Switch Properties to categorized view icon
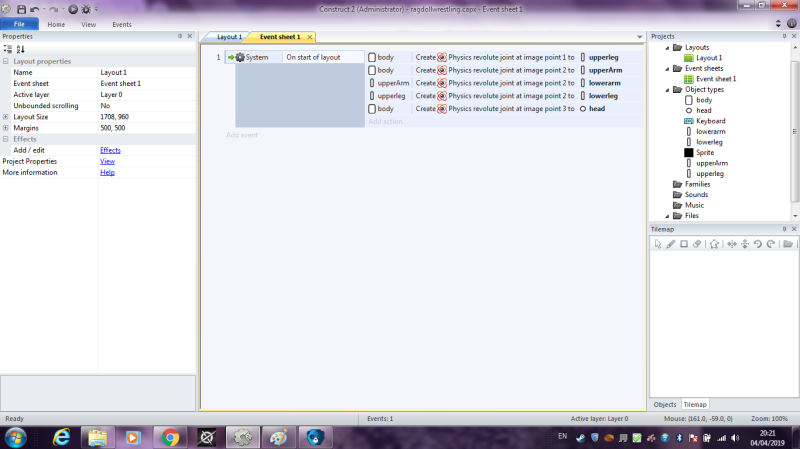Image resolution: width=800 pixels, height=449 pixels. click(8, 49)
